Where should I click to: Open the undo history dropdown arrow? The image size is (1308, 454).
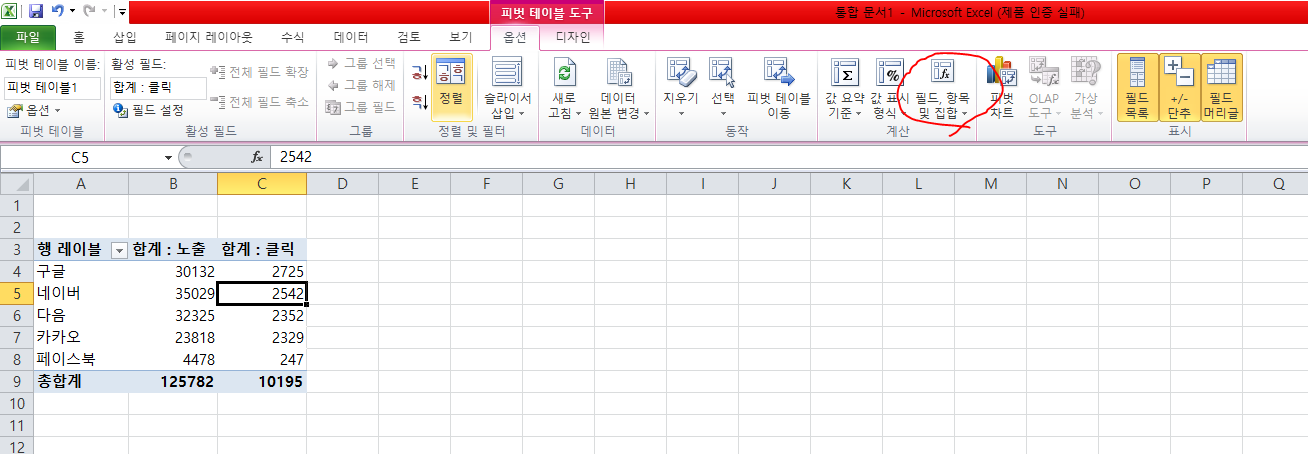click(x=71, y=13)
